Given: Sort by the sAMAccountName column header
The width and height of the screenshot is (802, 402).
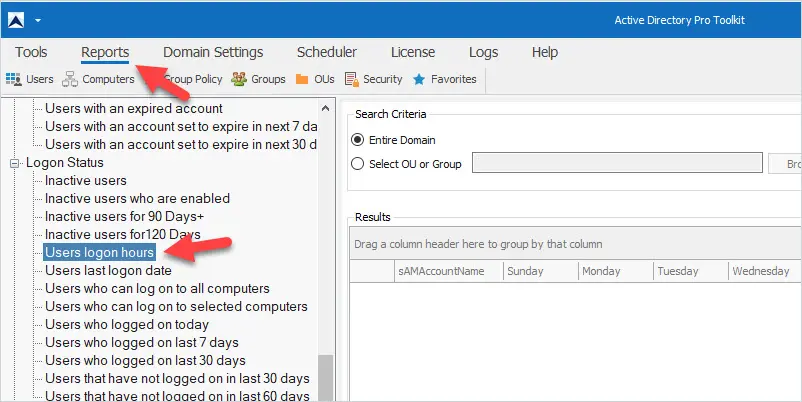Looking at the screenshot, I should pos(450,271).
